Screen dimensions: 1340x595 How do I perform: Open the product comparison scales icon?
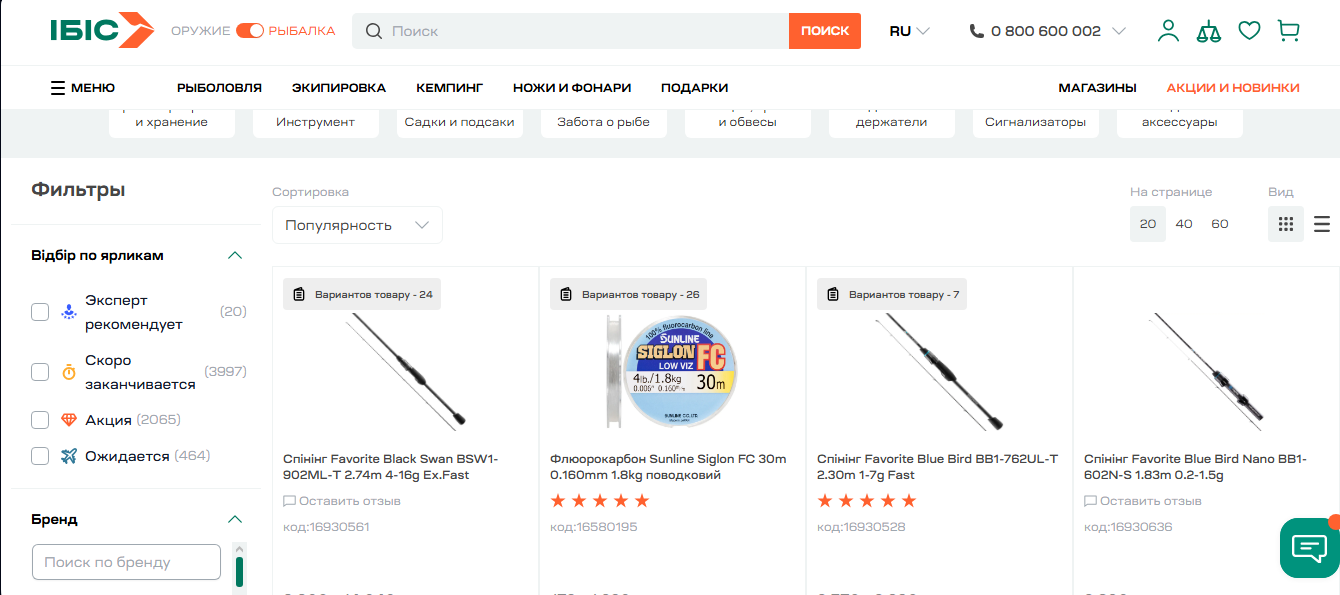1209,31
